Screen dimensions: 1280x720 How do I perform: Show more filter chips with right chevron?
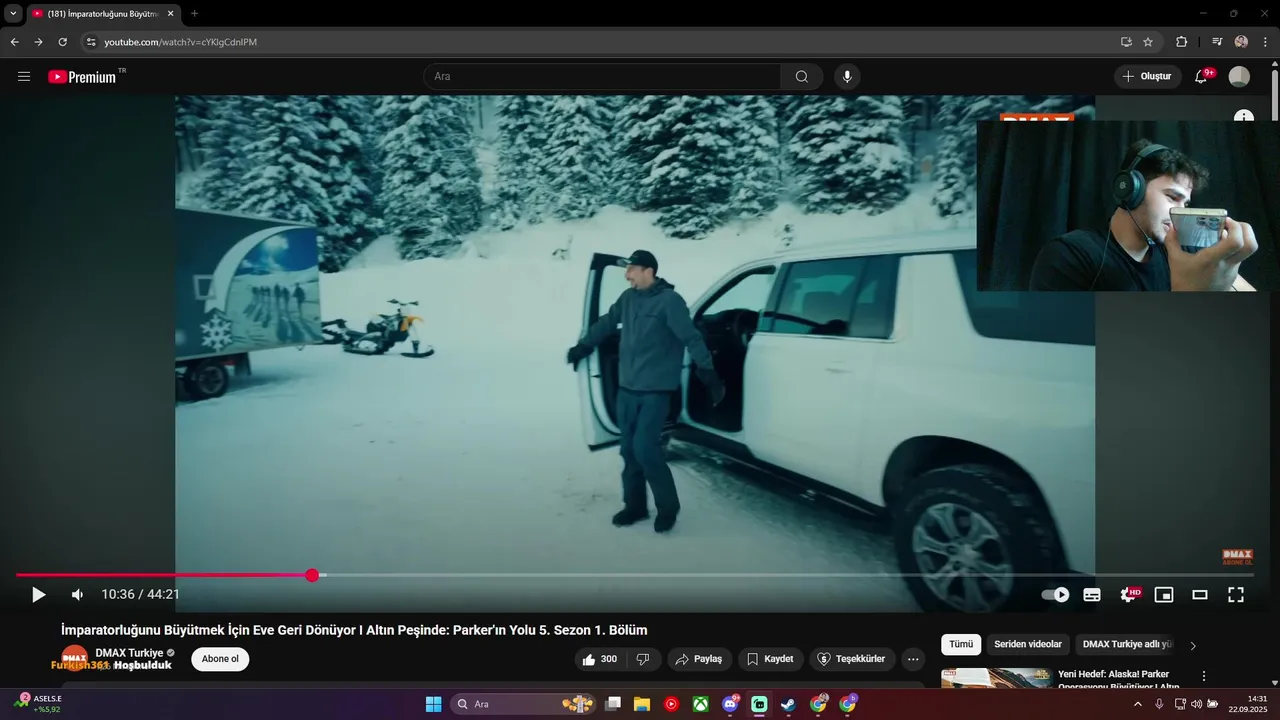pos(1193,646)
